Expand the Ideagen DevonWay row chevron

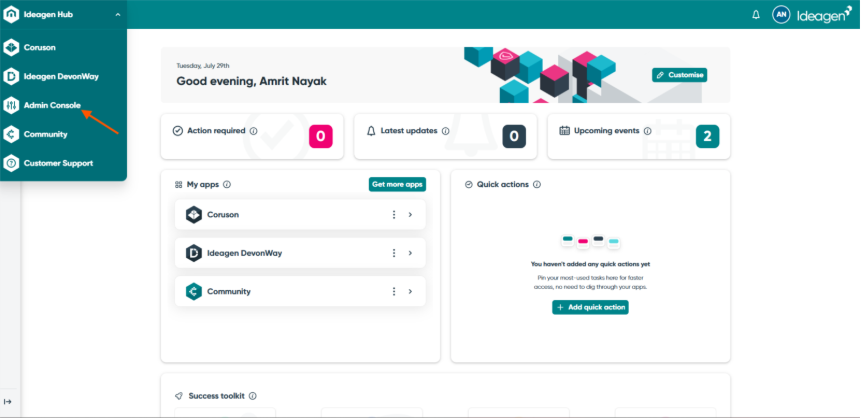[411, 253]
